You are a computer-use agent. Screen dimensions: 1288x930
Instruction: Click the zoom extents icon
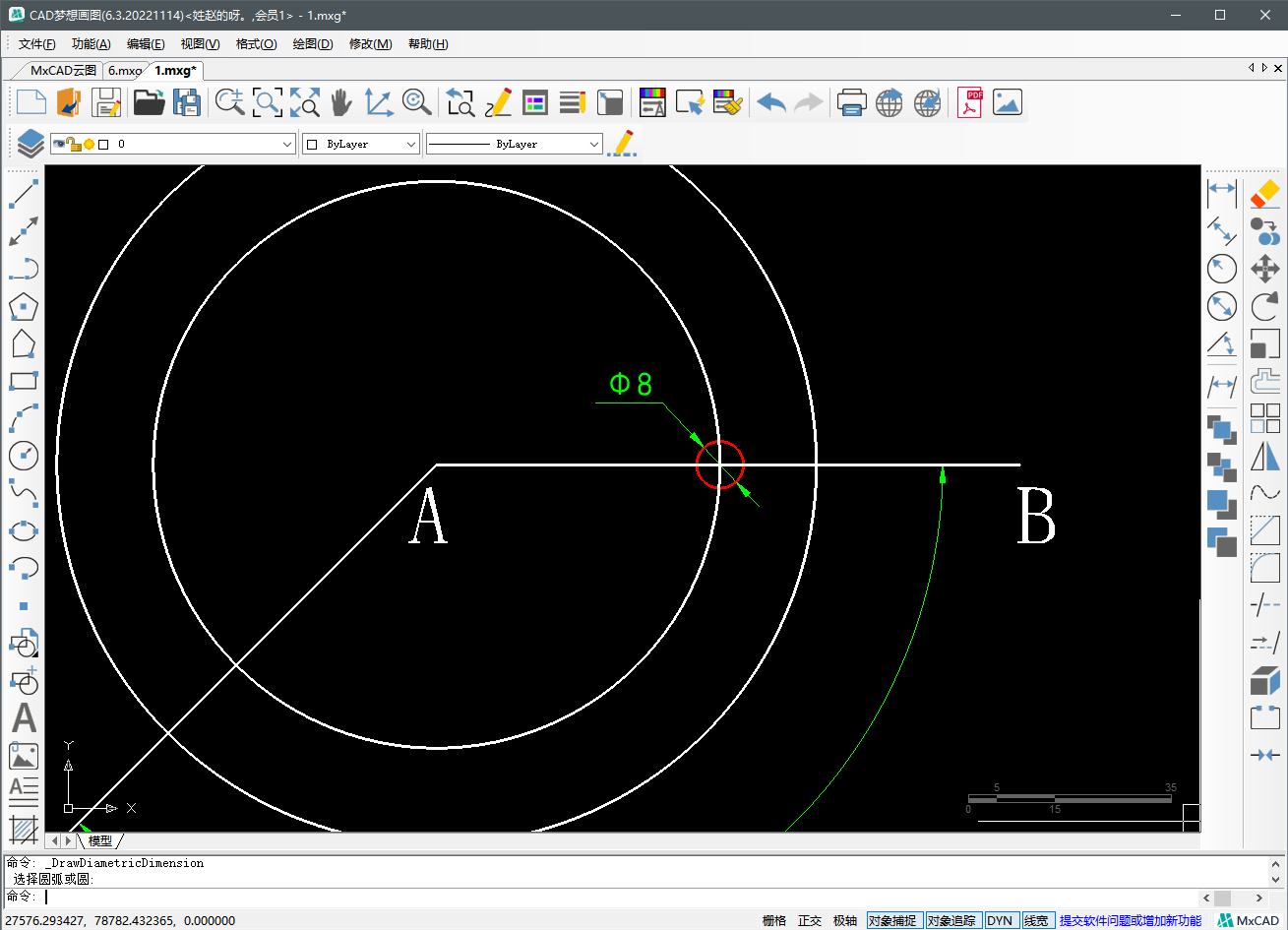pyautogui.click(x=304, y=102)
